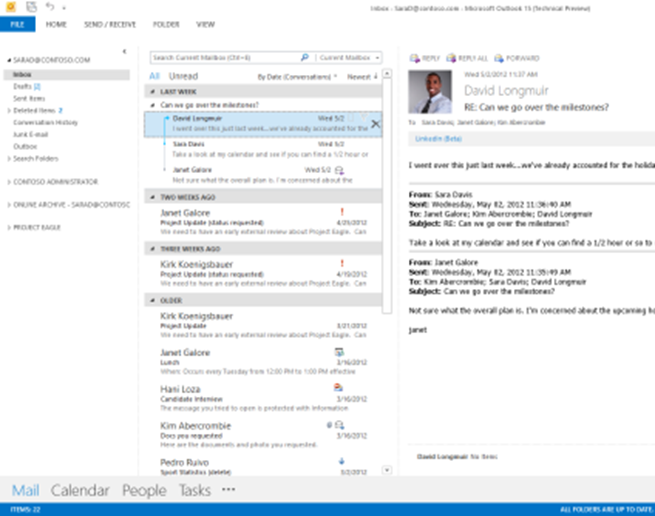
Task: Collapse the LAST WEEK group
Action: point(152,92)
